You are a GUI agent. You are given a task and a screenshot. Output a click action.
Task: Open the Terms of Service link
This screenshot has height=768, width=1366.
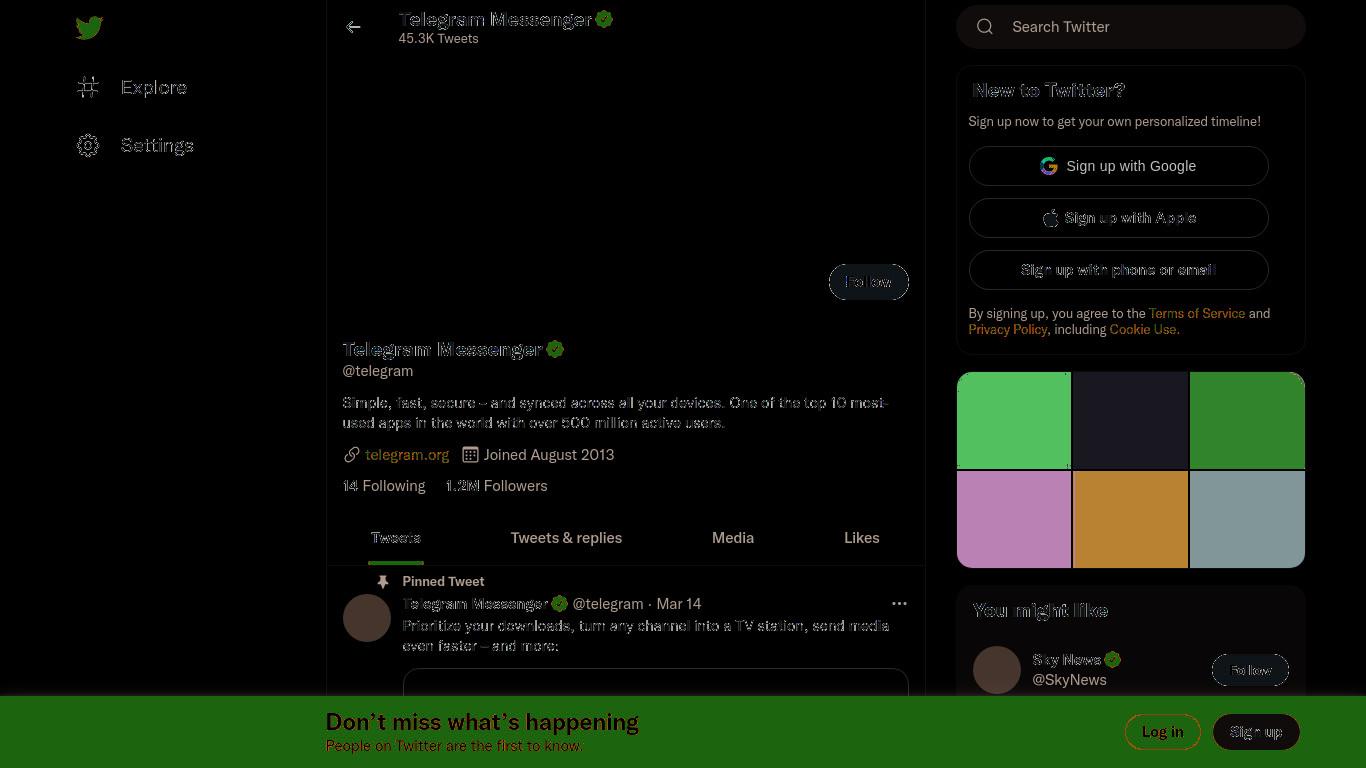tap(1197, 313)
